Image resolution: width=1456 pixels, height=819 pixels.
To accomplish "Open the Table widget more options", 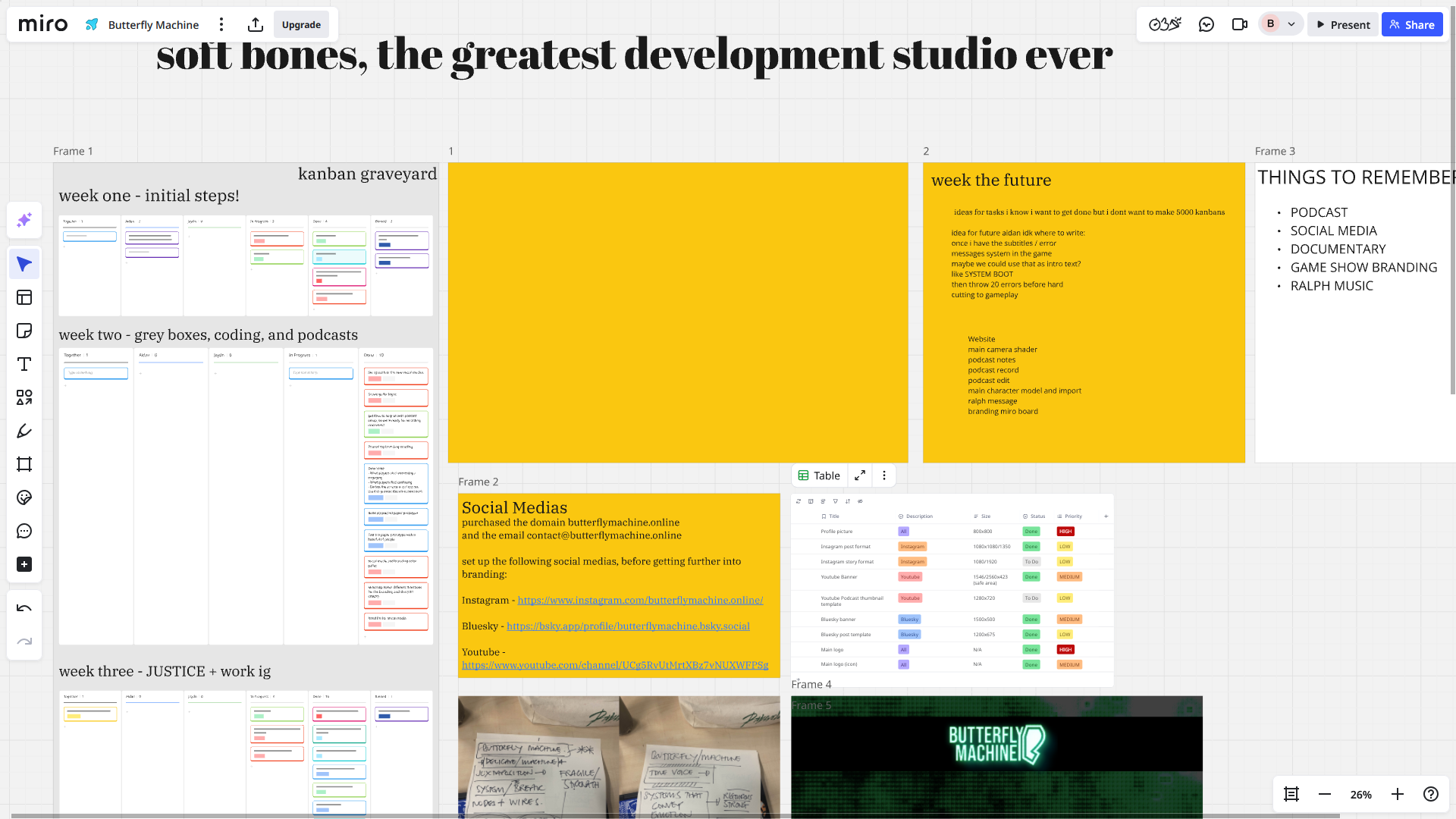I will [884, 475].
